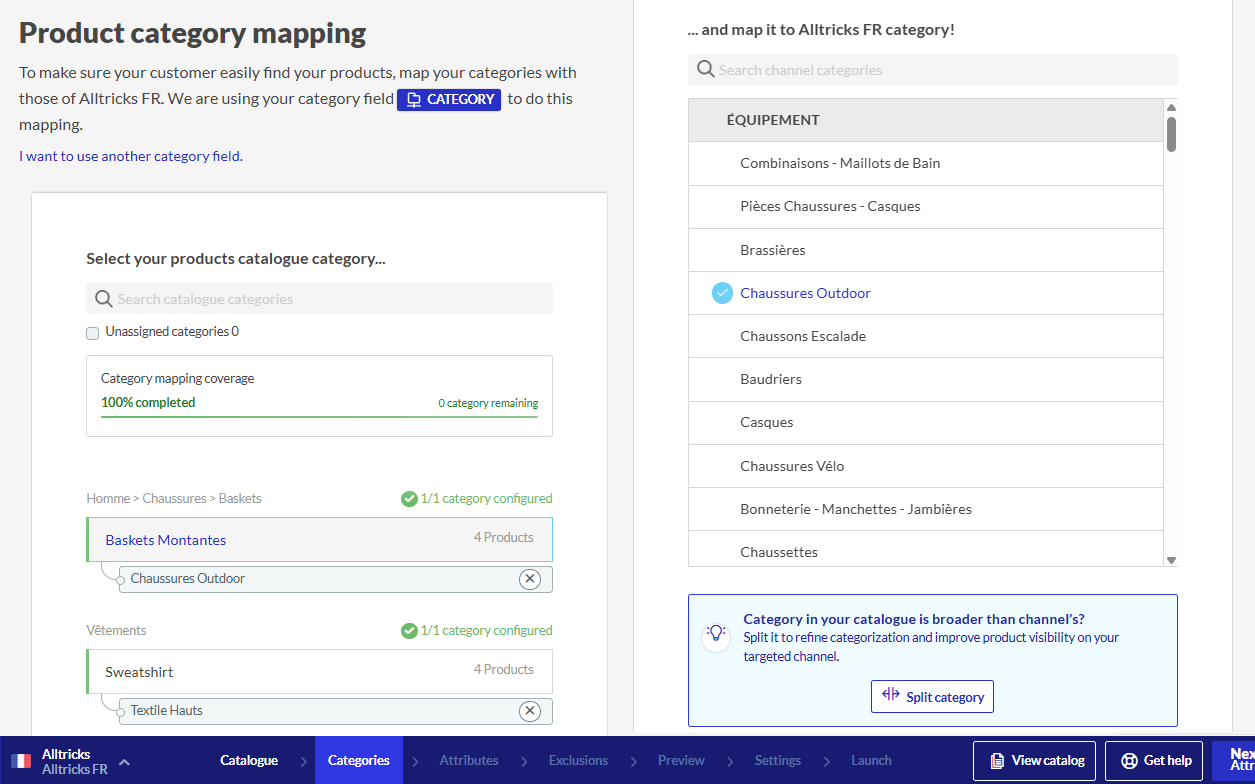Click the Split category button
This screenshot has width=1255, height=784.
pyautogui.click(x=932, y=697)
